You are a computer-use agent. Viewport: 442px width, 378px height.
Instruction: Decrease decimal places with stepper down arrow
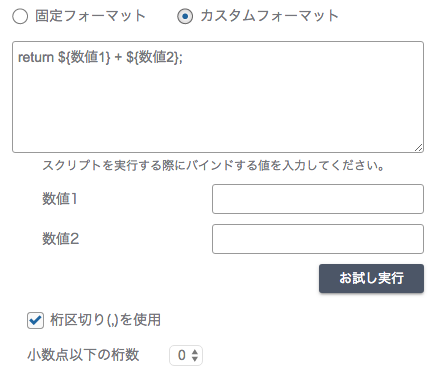click(195, 359)
